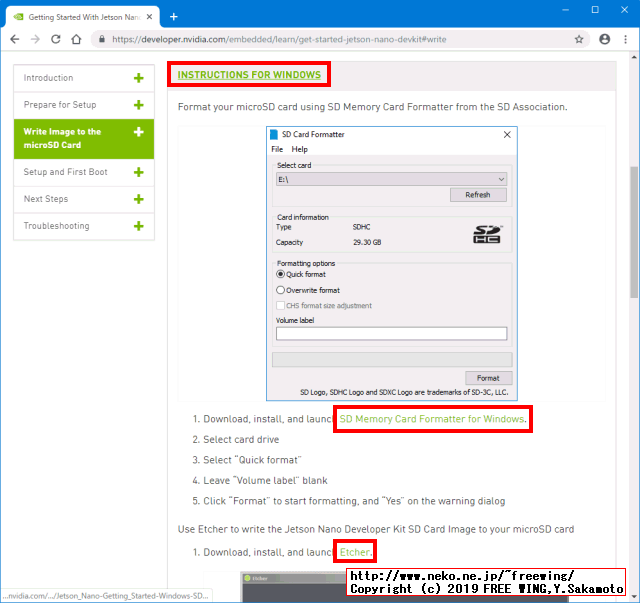
Task: Select Quick format radio button
Action: 280,274
